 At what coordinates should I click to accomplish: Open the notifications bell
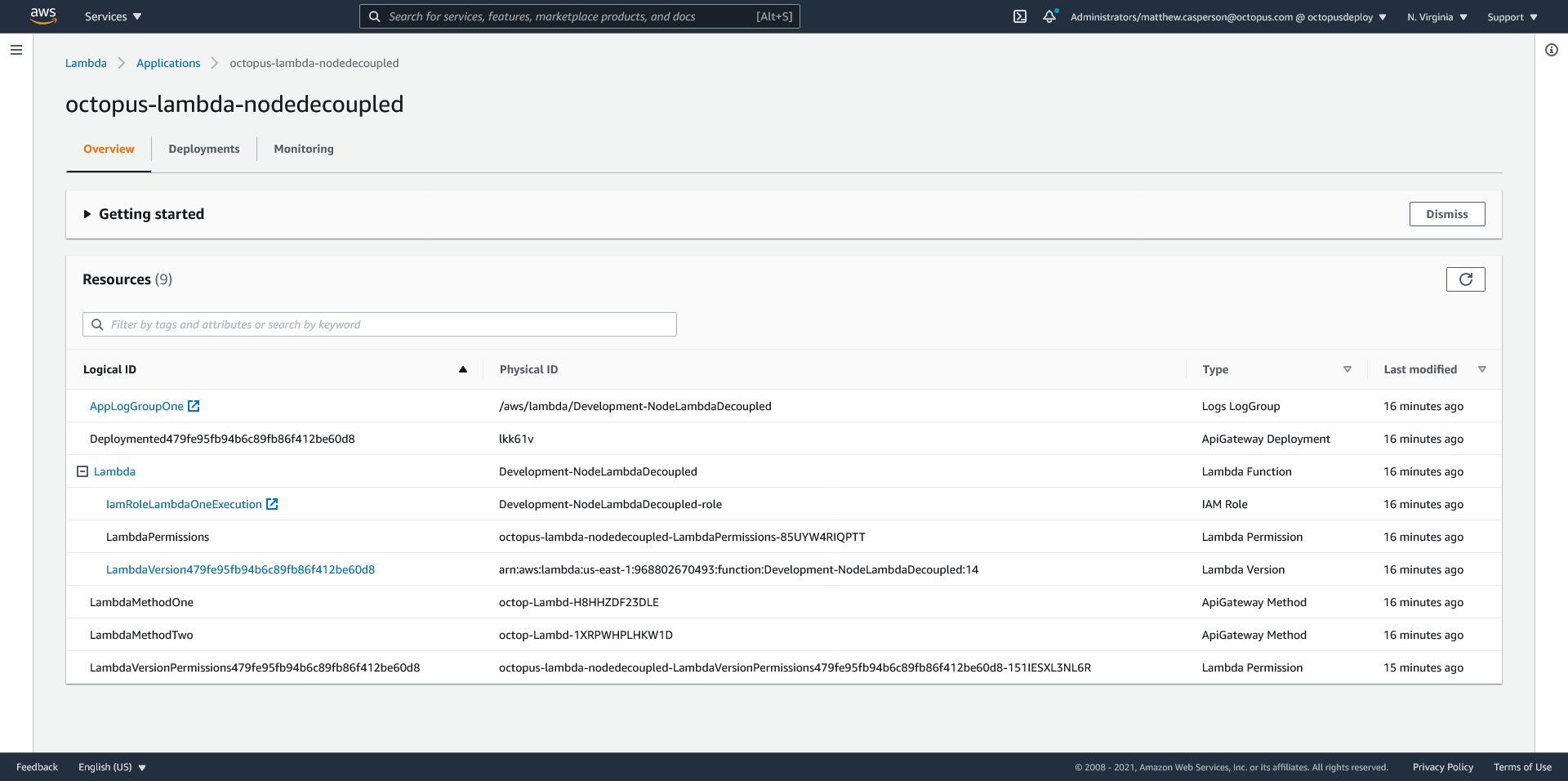1049,16
